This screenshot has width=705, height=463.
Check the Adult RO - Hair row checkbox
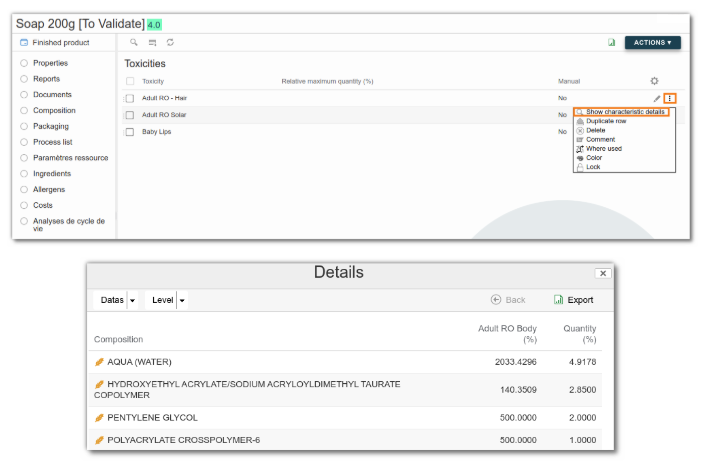point(130,98)
